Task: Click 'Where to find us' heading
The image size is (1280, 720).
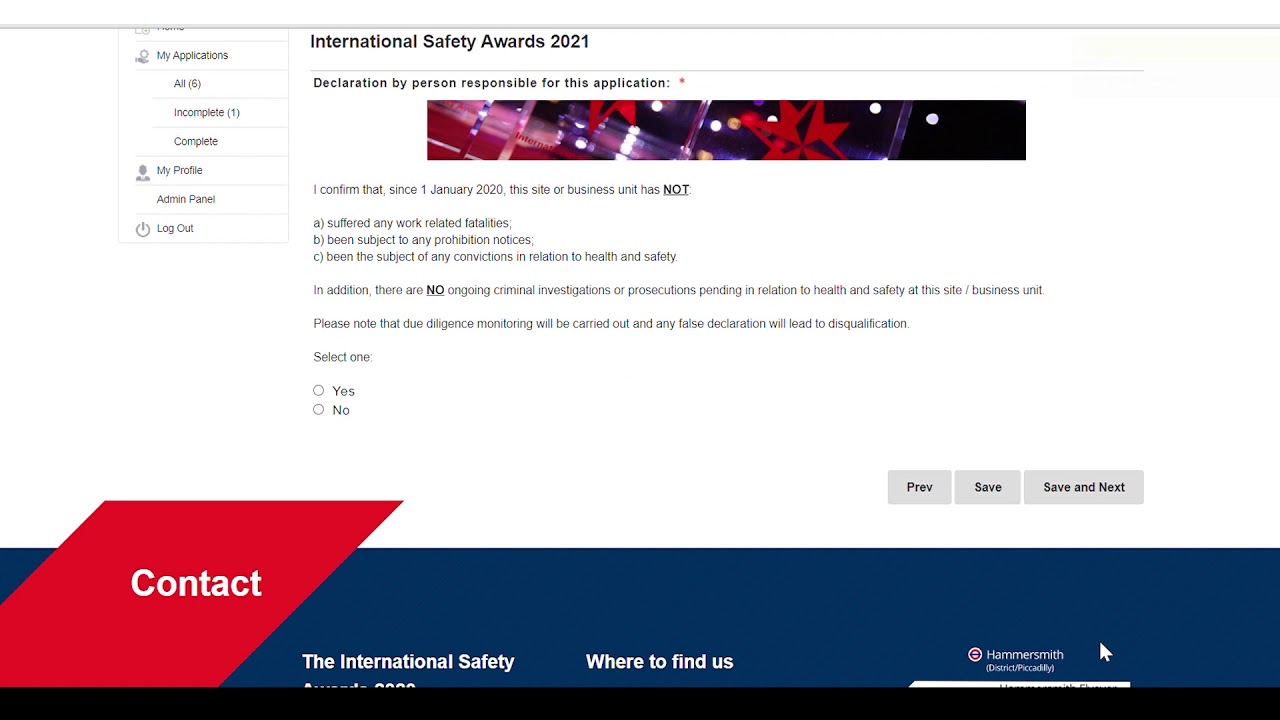Action: click(660, 662)
